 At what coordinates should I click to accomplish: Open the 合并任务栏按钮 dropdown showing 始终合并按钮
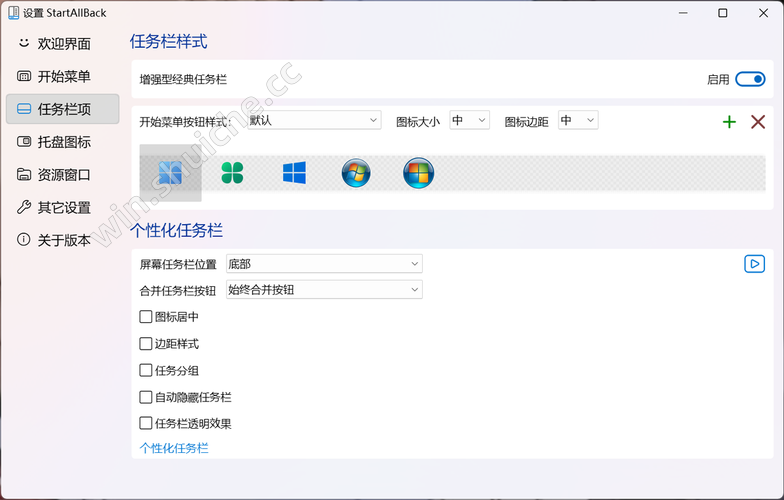coord(324,290)
